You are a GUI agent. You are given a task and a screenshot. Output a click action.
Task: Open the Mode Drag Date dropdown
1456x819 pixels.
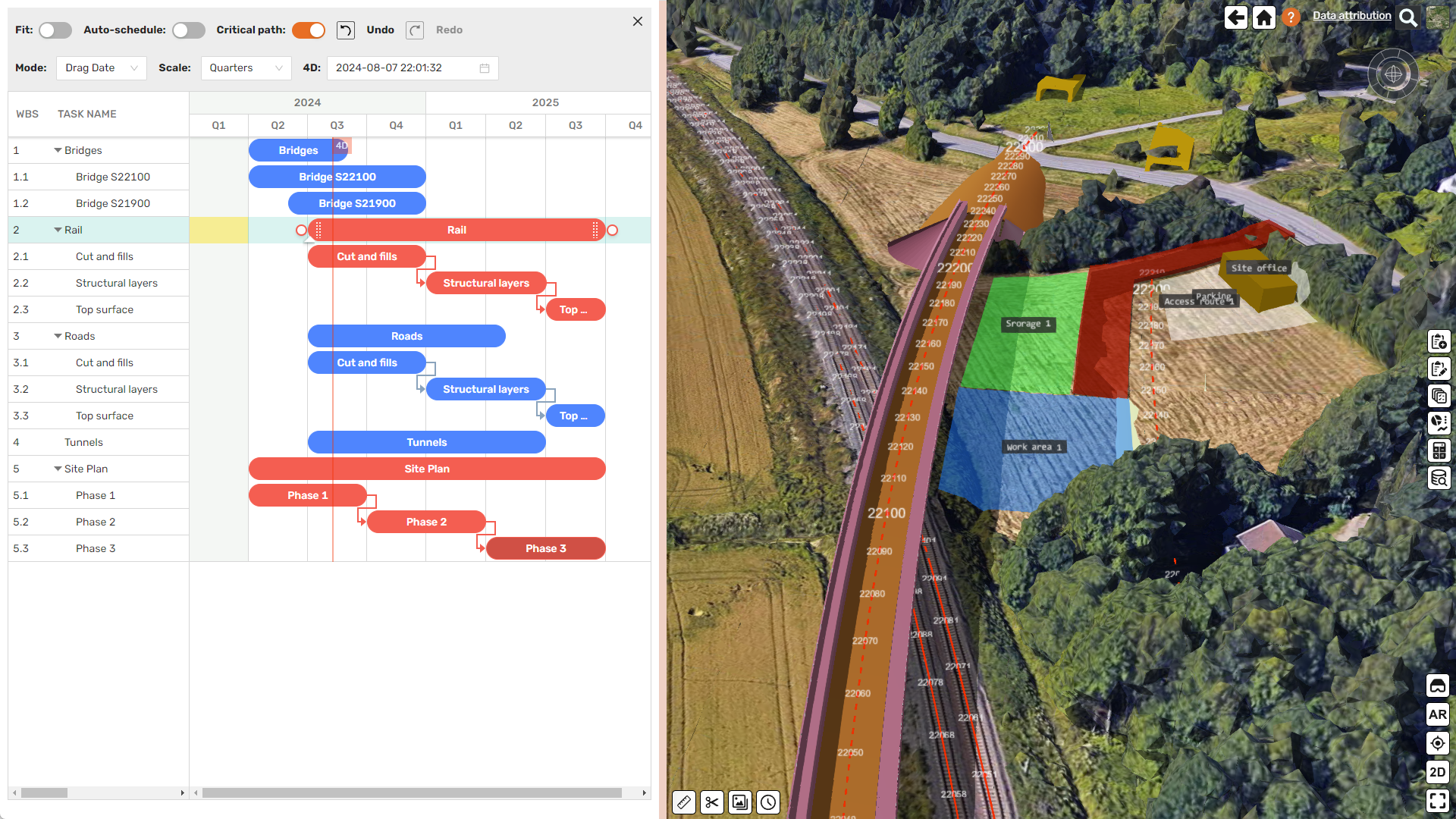[102, 68]
